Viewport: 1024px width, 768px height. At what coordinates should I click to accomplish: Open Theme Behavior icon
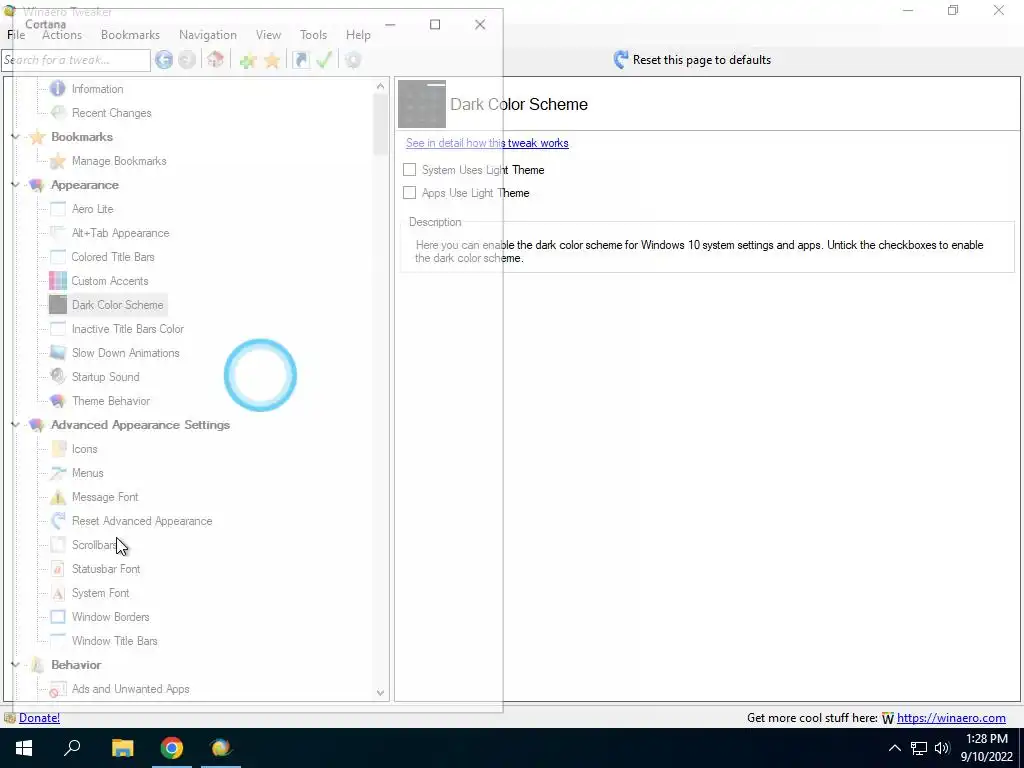(x=57, y=401)
